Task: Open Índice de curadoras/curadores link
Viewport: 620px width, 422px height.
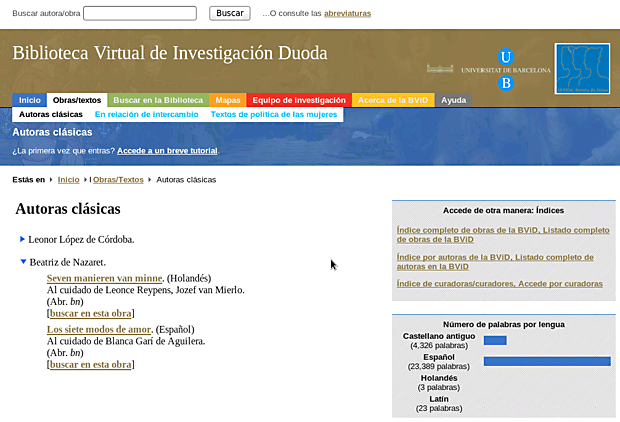Action: [499, 284]
